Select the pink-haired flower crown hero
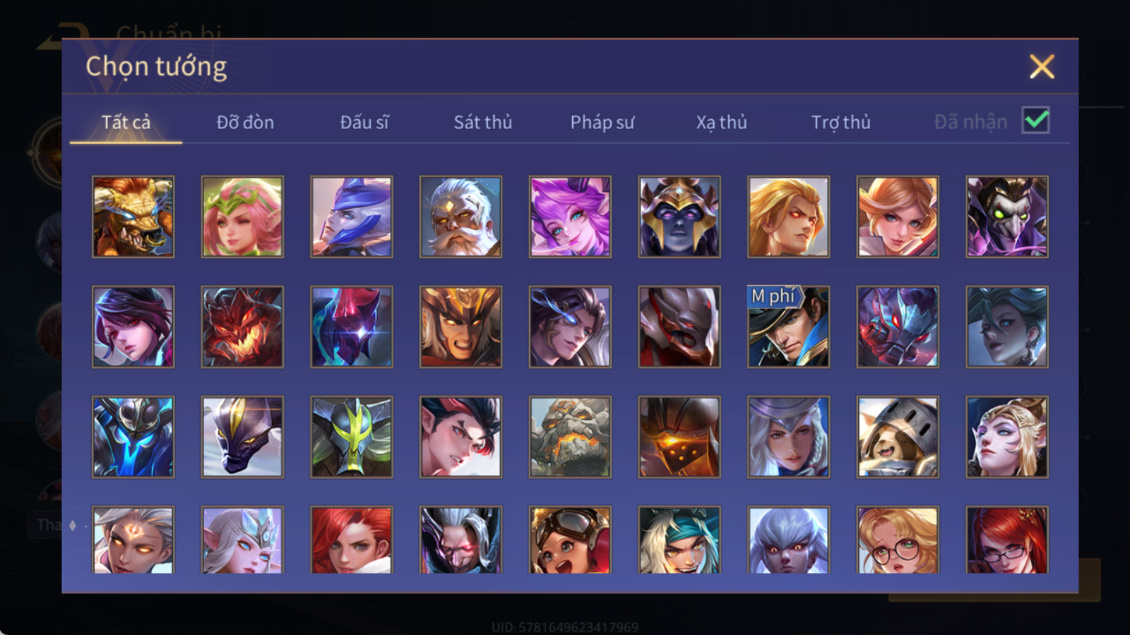This screenshot has height=635, width=1130. pos(242,217)
